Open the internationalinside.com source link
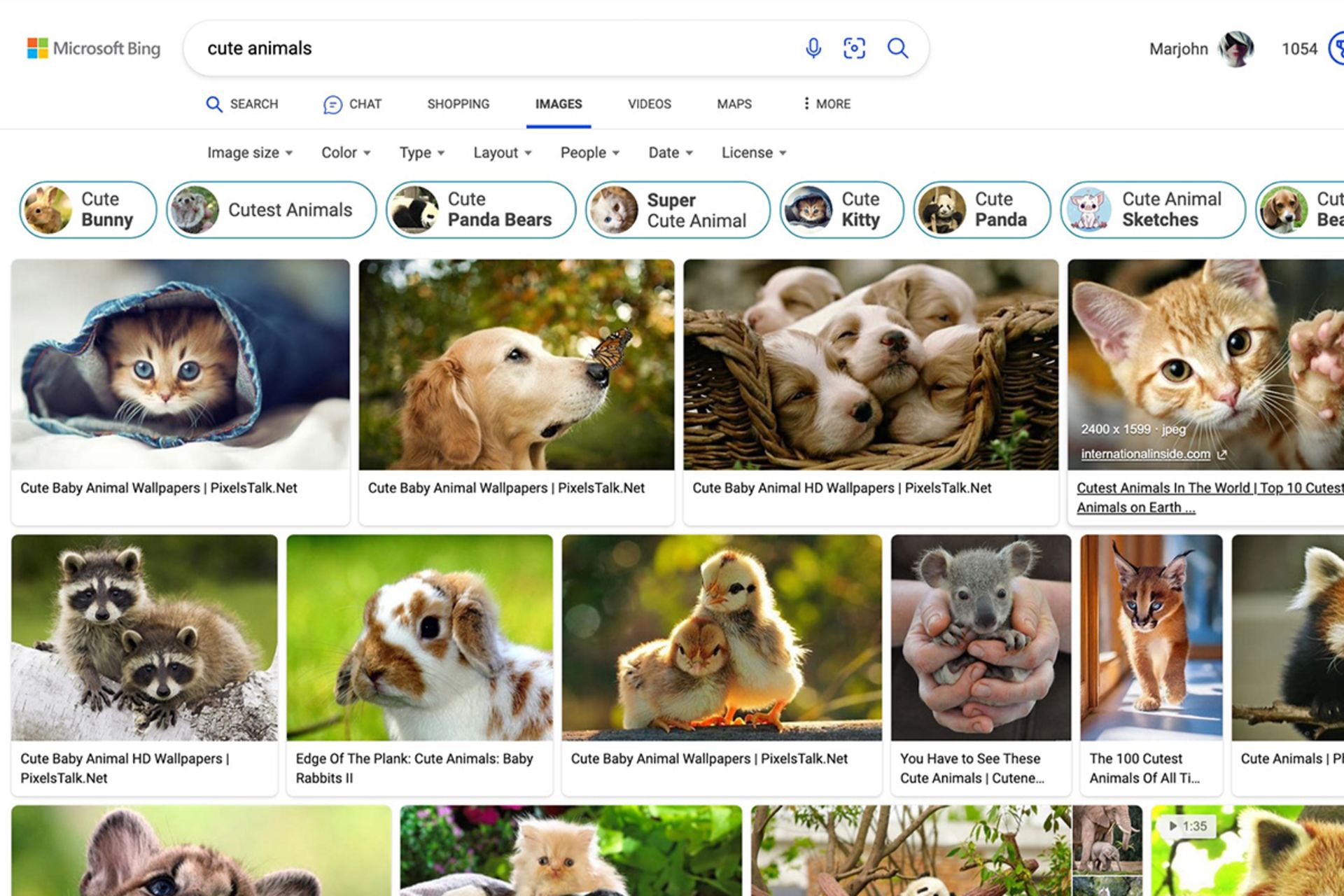The image size is (1344, 896). [x=1145, y=454]
